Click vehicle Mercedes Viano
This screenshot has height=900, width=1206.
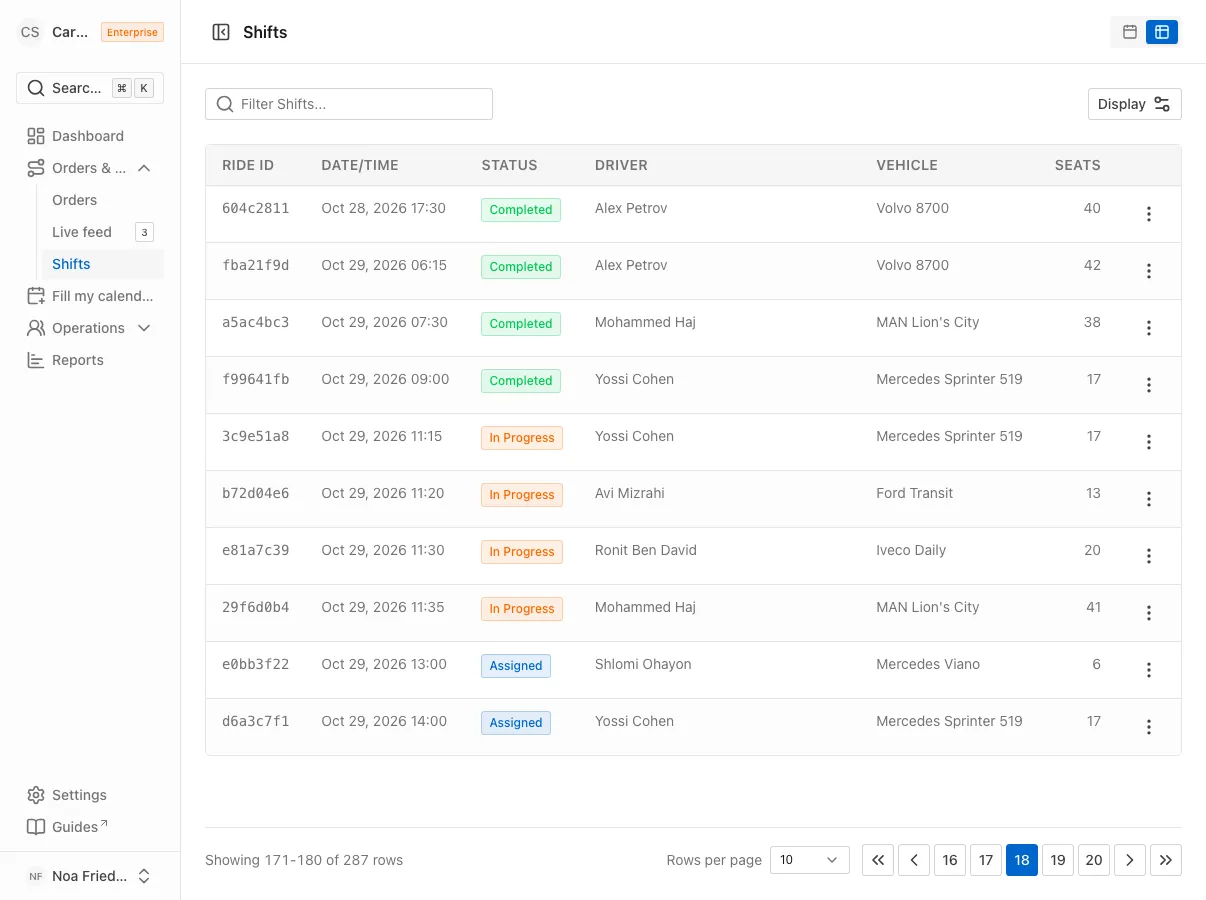(928, 664)
